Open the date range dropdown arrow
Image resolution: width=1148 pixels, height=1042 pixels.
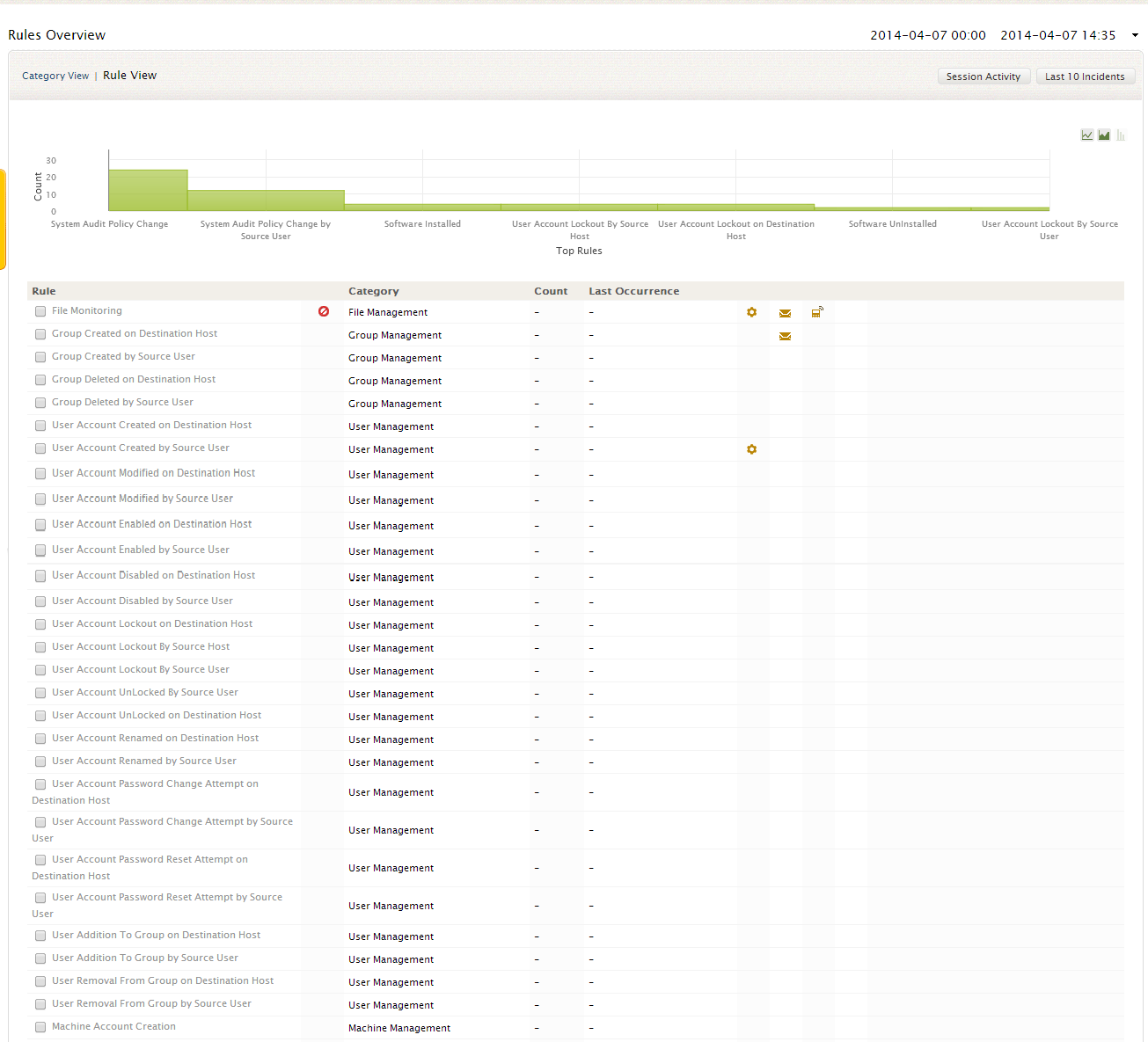(1135, 35)
